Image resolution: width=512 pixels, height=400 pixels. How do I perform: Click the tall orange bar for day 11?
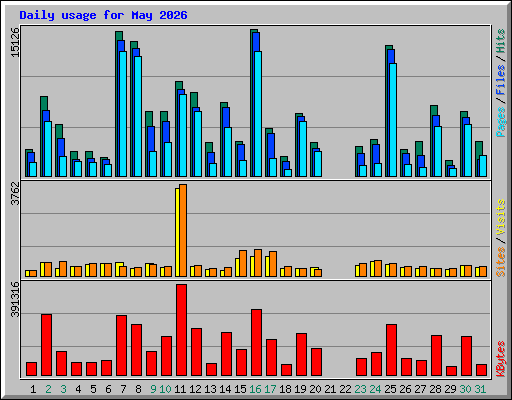point(183,230)
